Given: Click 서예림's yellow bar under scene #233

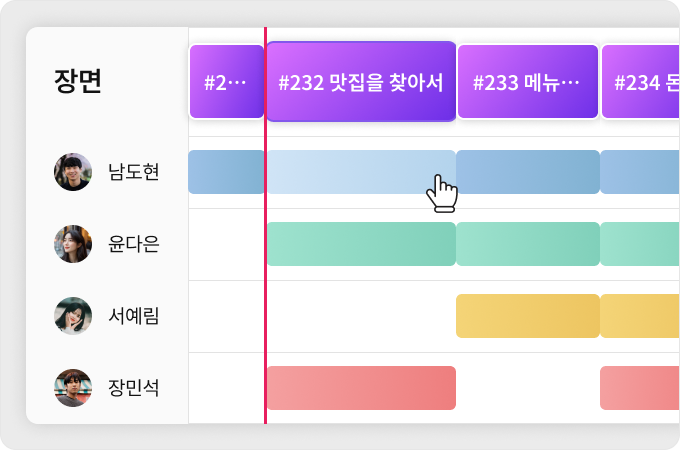Looking at the screenshot, I should point(527,316).
